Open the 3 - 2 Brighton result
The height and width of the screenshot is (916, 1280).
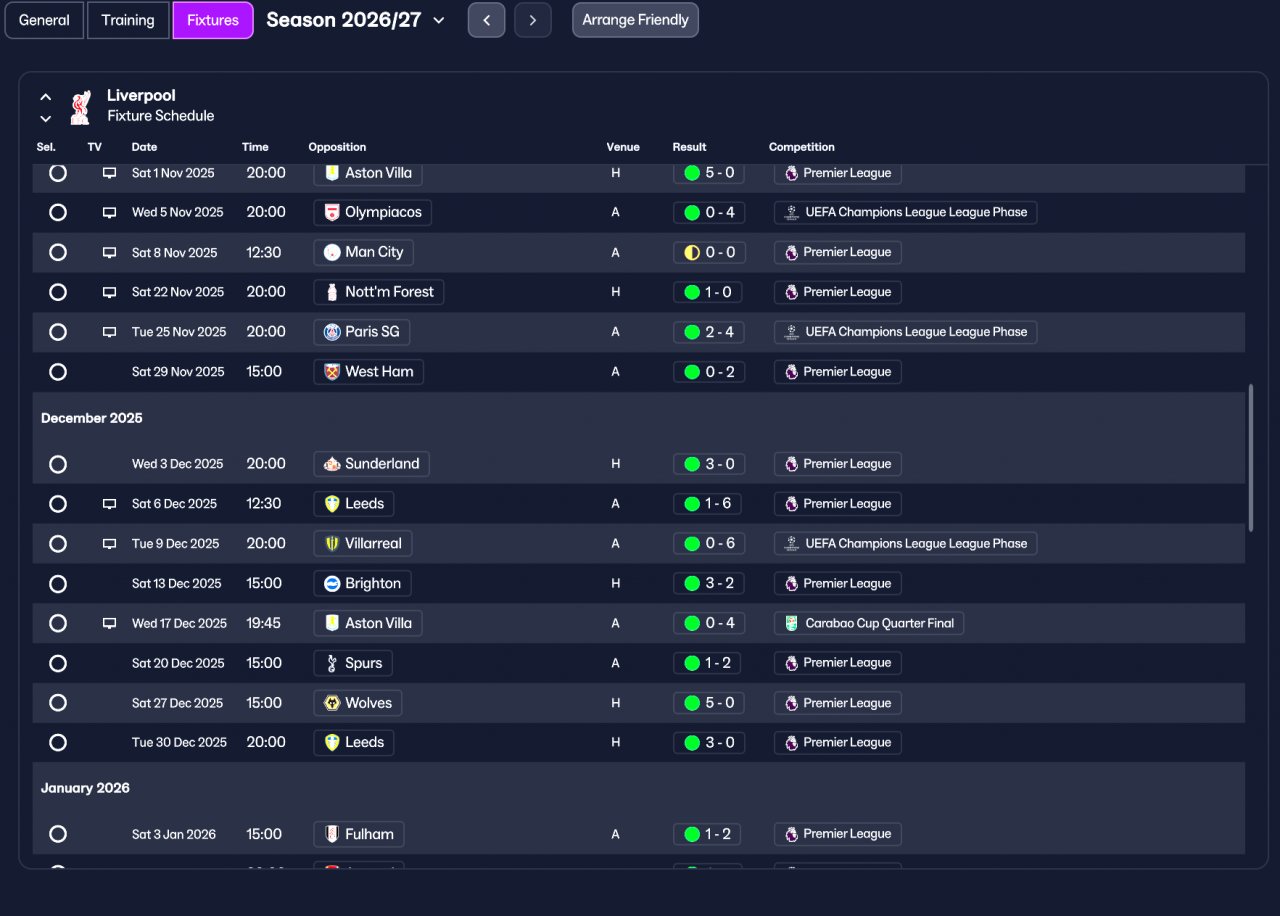tap(708, 584)
